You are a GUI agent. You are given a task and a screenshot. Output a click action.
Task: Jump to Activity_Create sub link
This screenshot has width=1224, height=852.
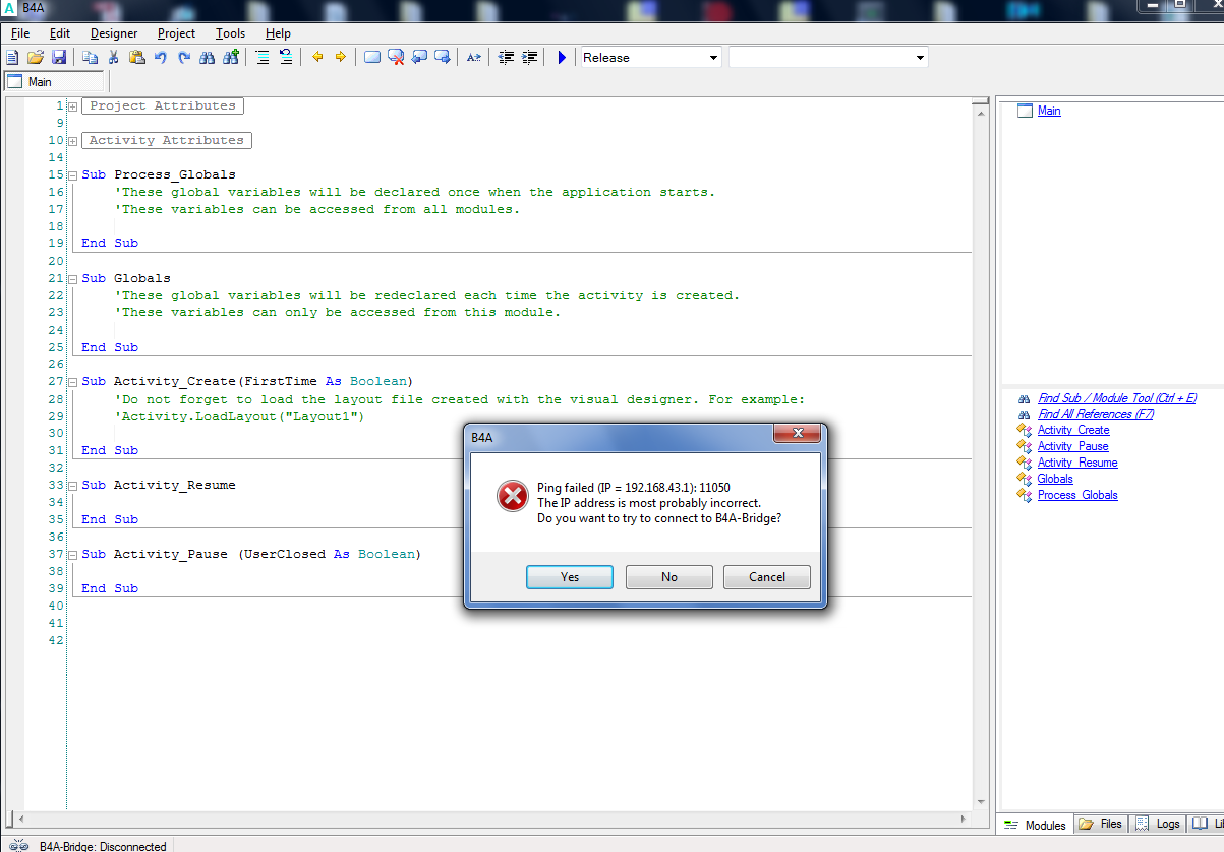[x=1073, y=430]
